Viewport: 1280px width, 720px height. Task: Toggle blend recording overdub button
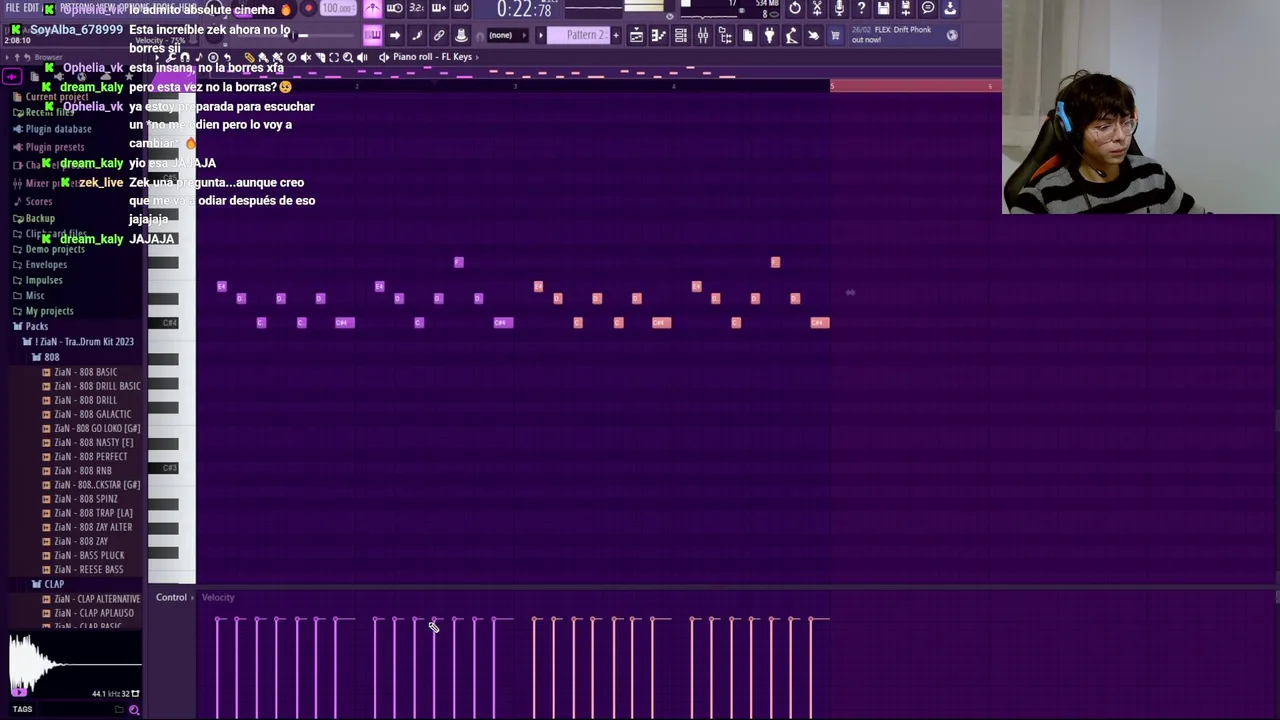(439, 8)
